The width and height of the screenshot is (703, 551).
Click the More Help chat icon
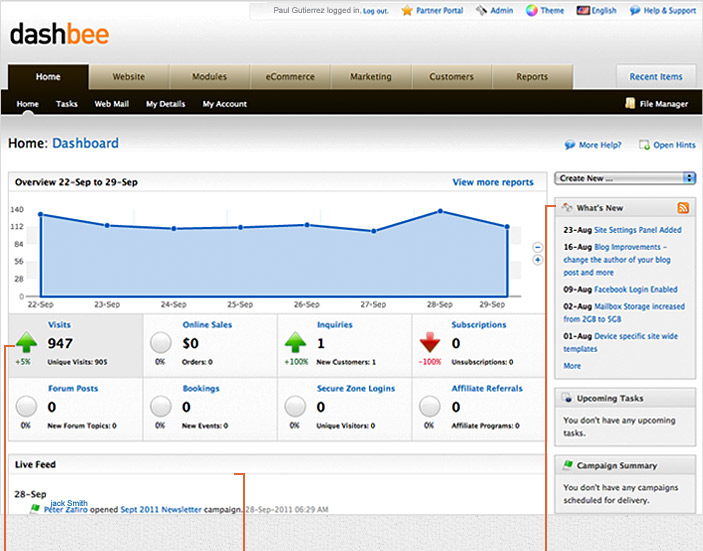569,145
